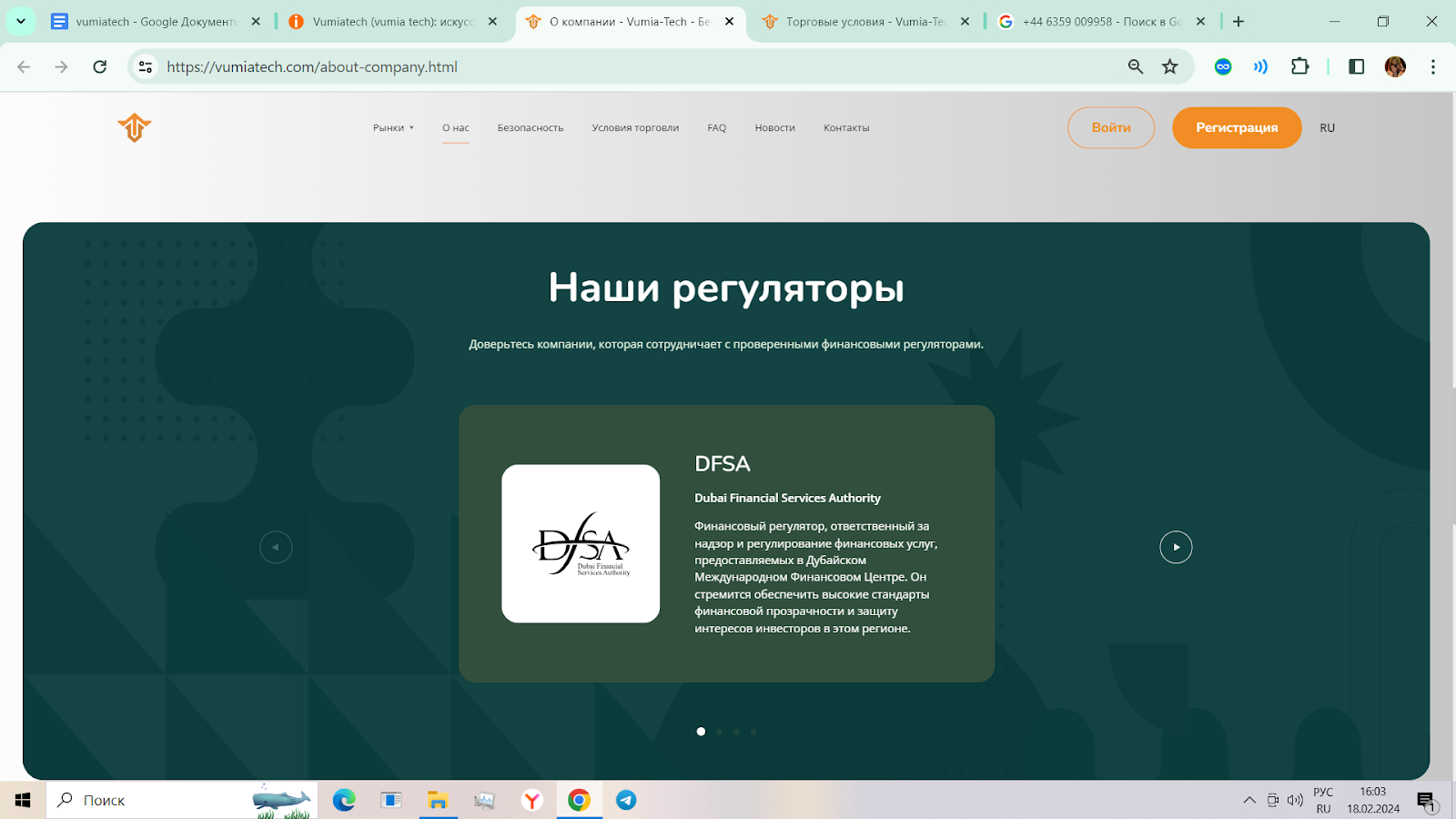Image resolution: width=1456 pixels, height=819 pixels.
Task: Open the FAQ page
Action: [x=717, y=127]
